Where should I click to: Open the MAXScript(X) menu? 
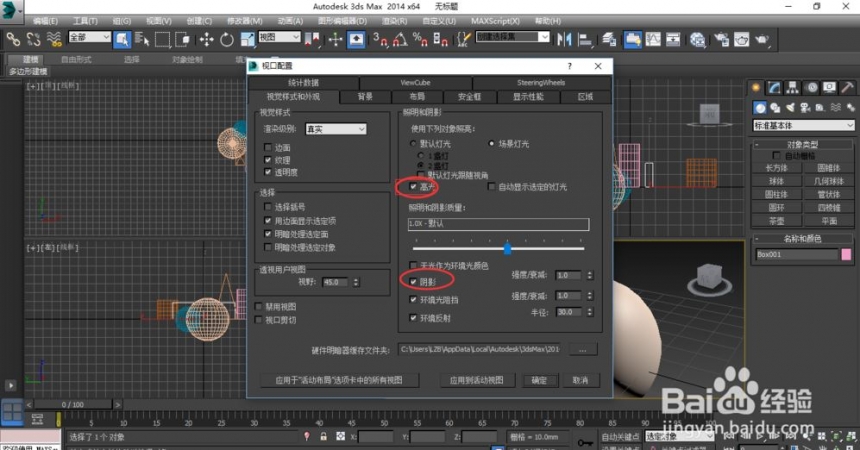495,21
